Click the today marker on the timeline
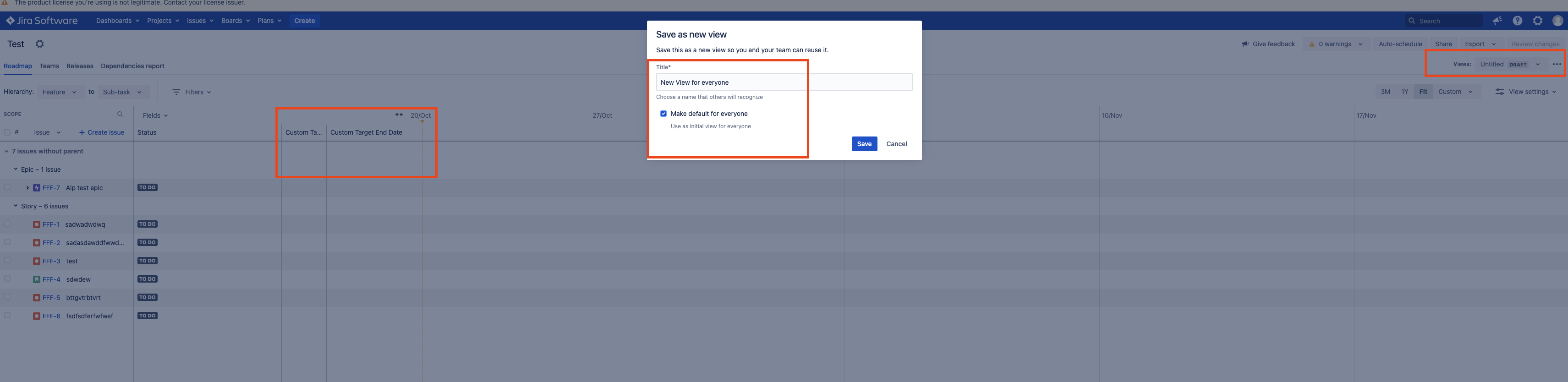Screen dimensions: 1568x382 point(422,122)
